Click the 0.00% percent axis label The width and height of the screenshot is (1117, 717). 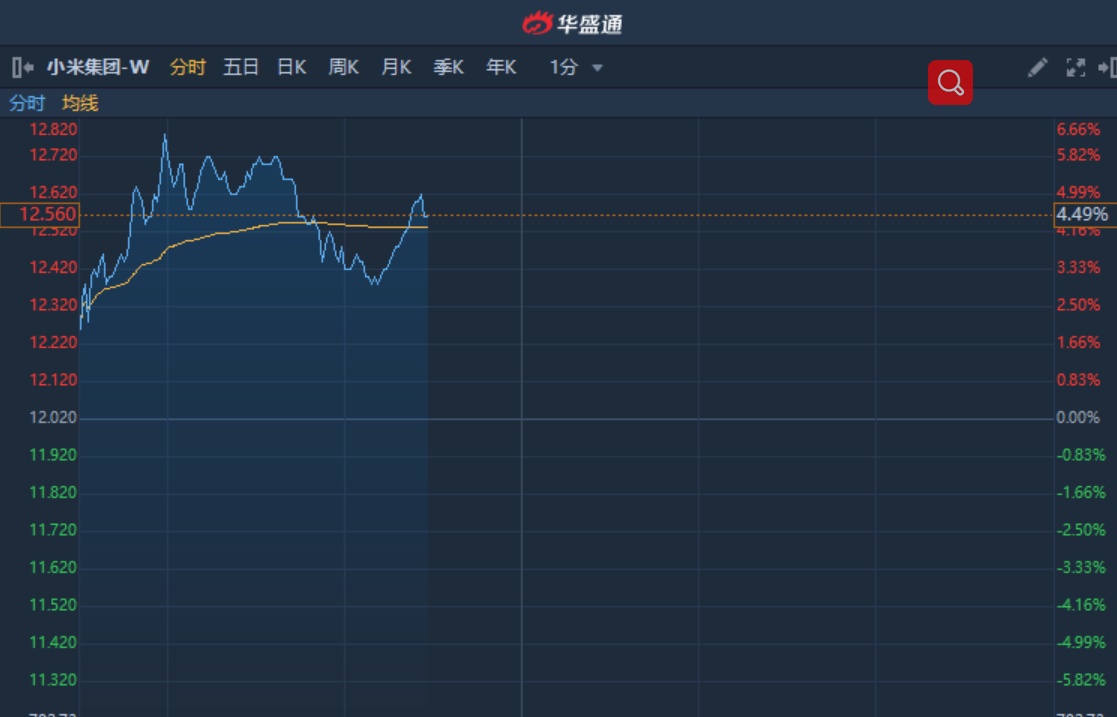(1078, 418)
